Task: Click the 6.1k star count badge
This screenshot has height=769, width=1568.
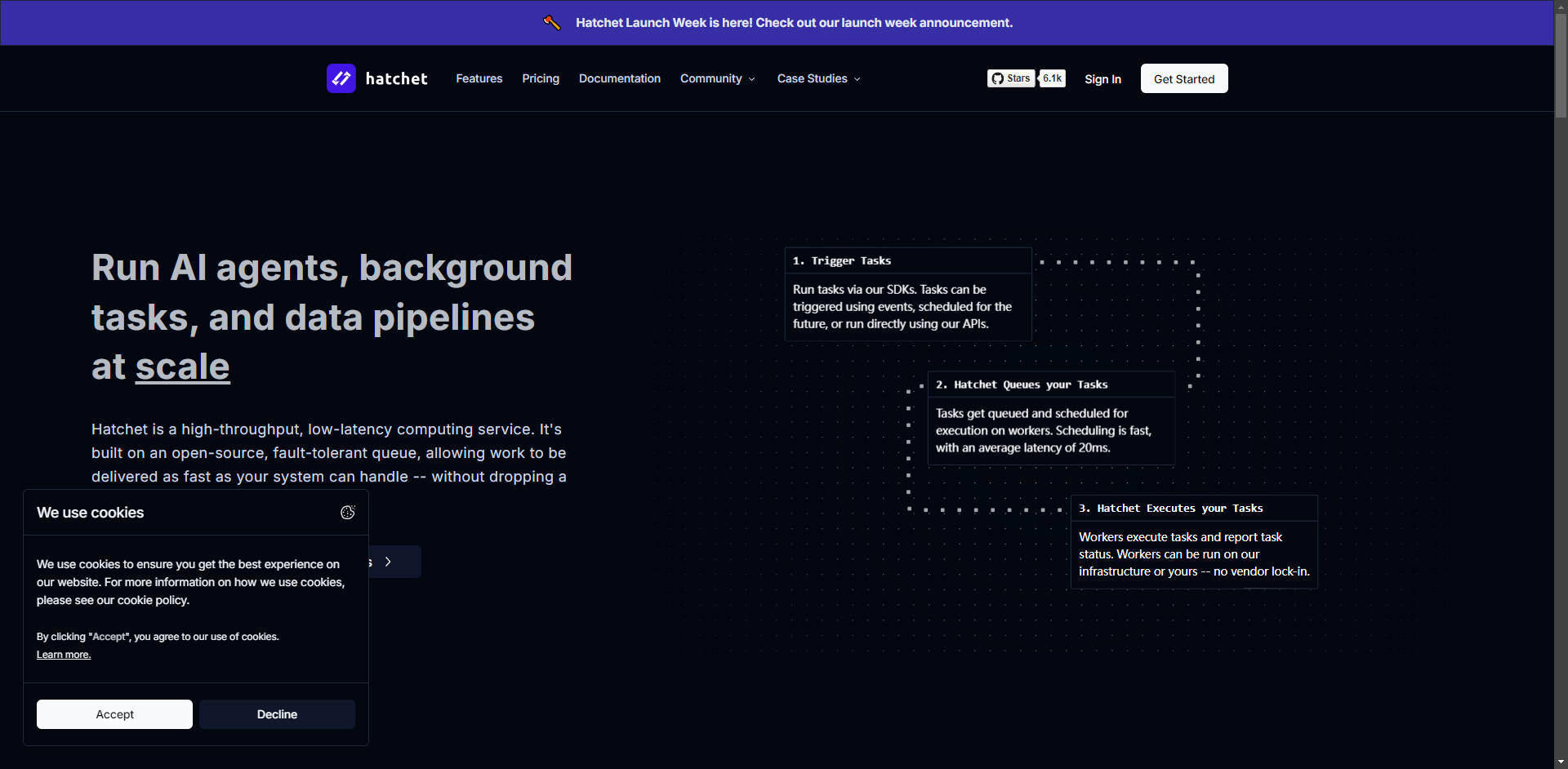Action: pos(1053,78)
